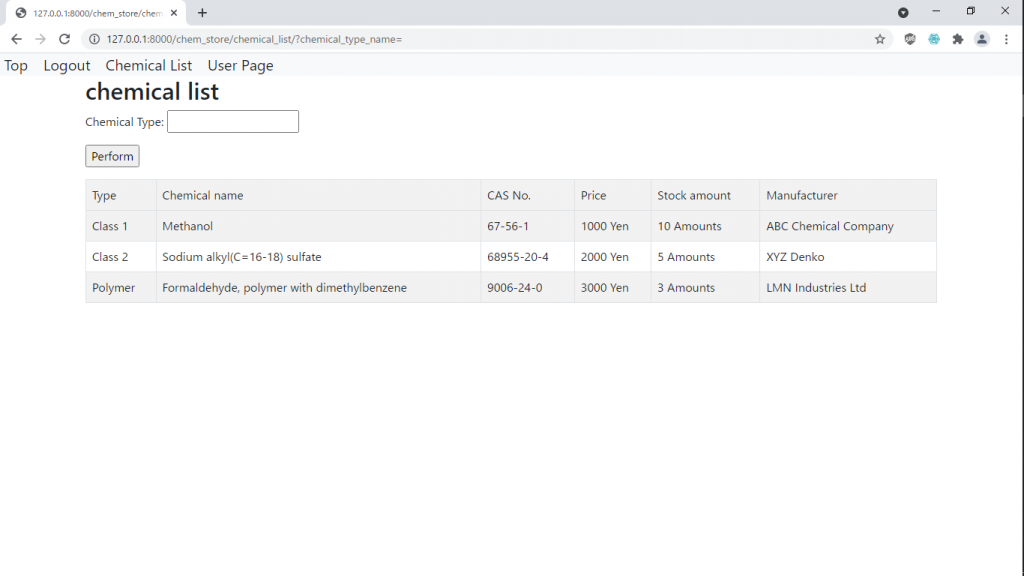
Task: Open the Chemical List nav link
Action: coord(149,66)
